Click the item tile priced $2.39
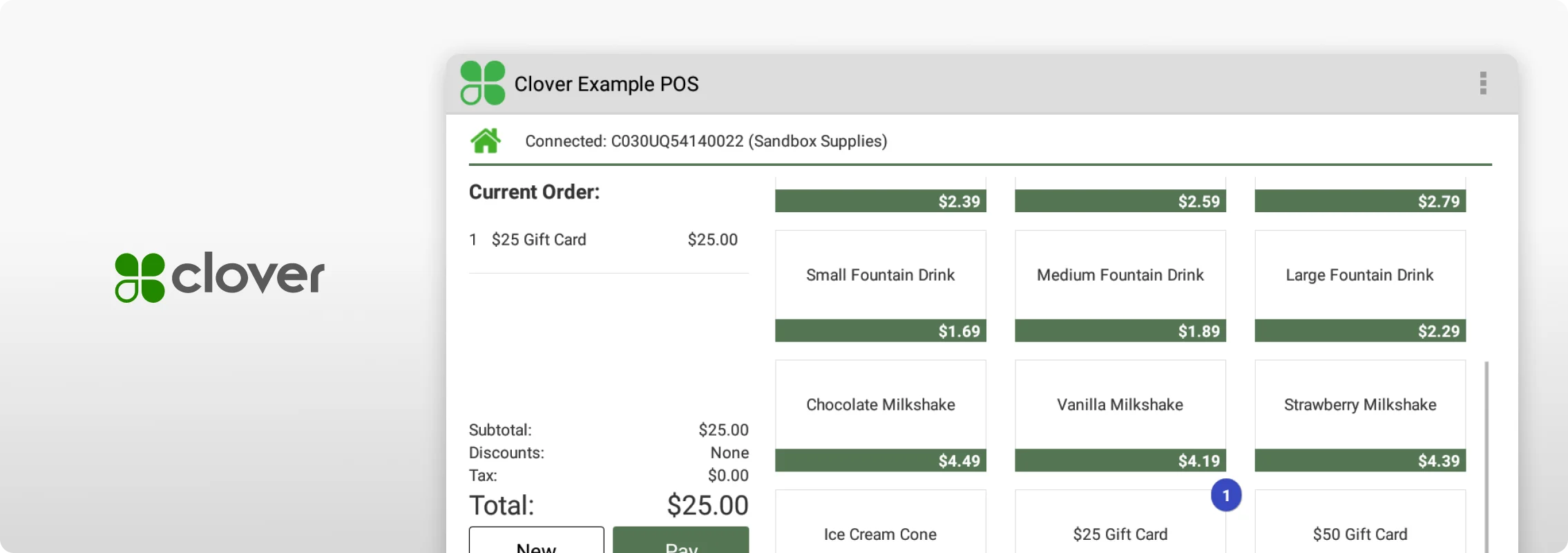Screen dimensions: 1568x553 coord(880,196)
